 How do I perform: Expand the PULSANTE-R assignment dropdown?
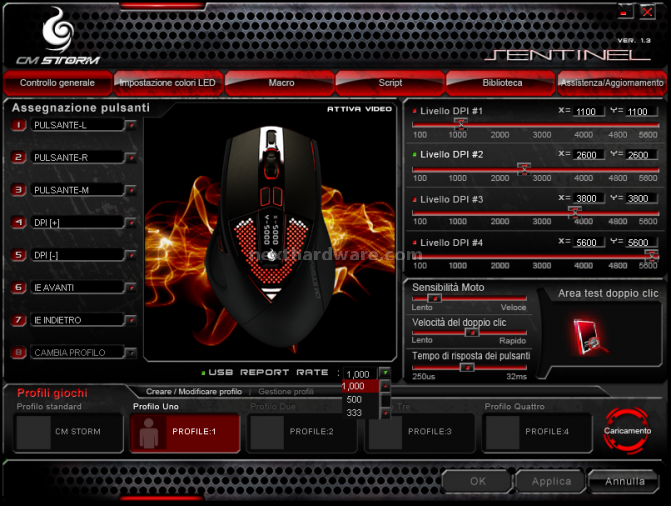pos(131,158)
